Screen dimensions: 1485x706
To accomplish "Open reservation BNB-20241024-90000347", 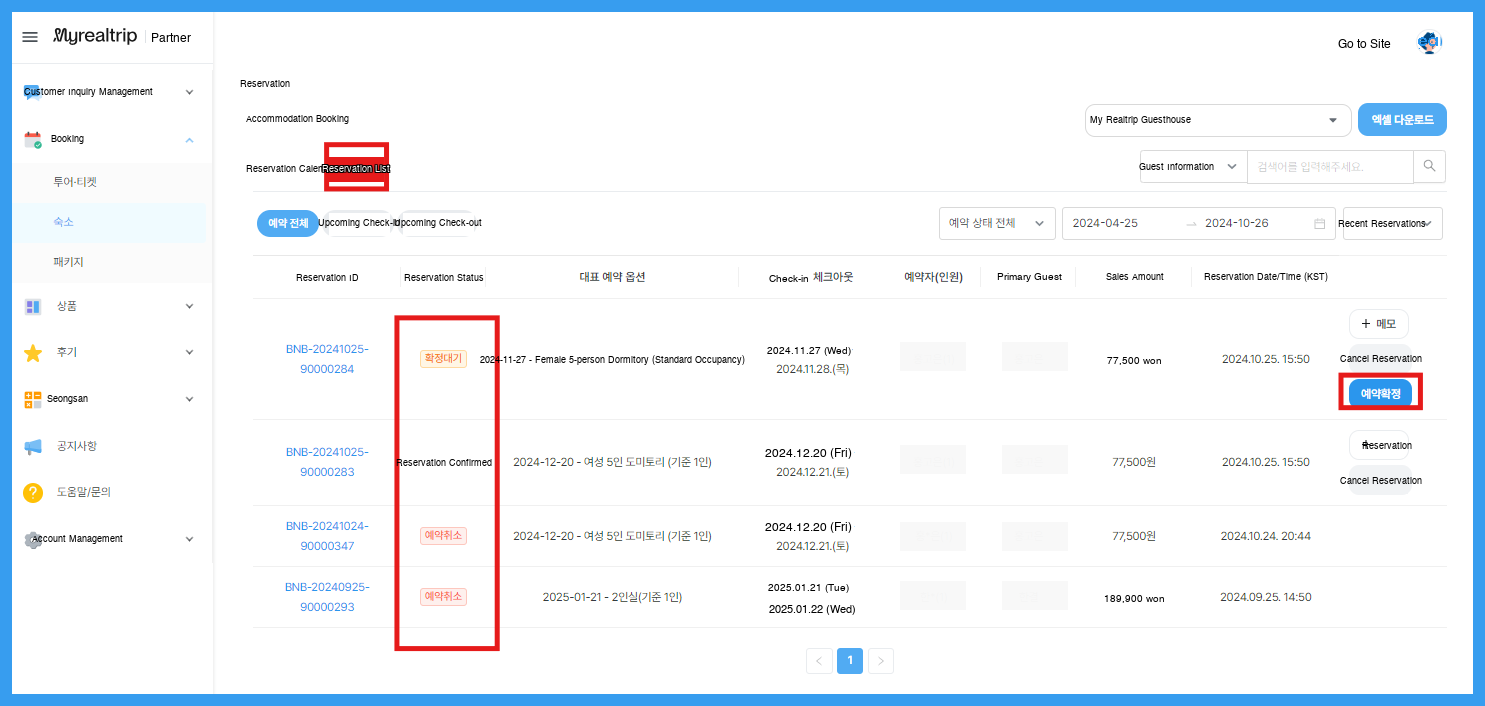I will (x=327, y=536).
